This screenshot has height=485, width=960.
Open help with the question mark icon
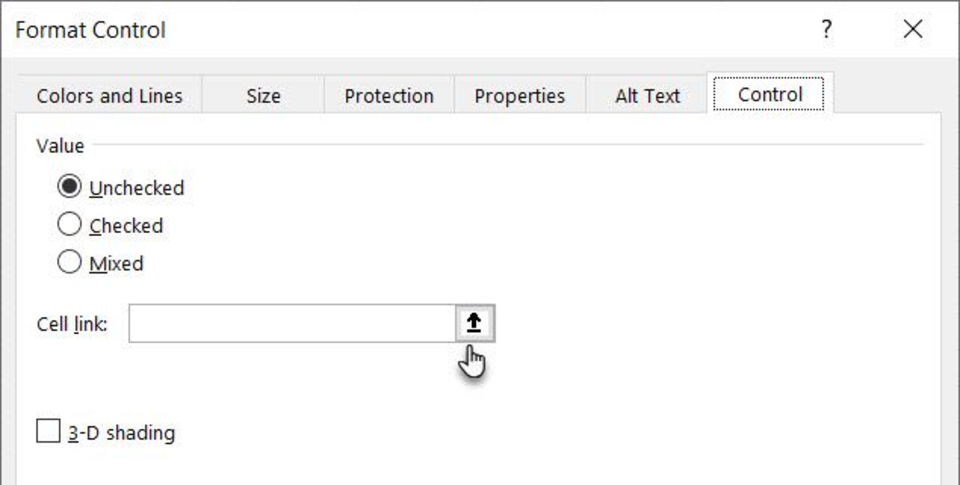pyautogui.click(x=827, y=29)
